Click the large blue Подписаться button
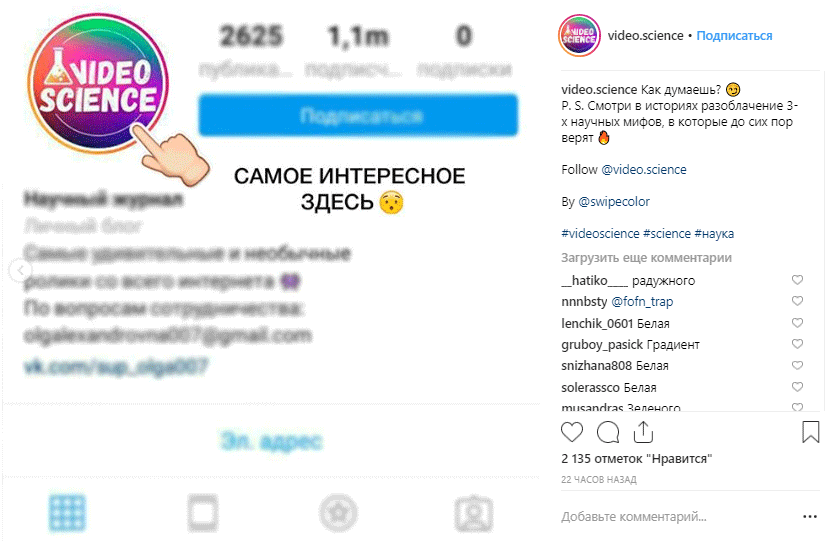Viewport: 827px width, 543px height. [x=358, y=115]
